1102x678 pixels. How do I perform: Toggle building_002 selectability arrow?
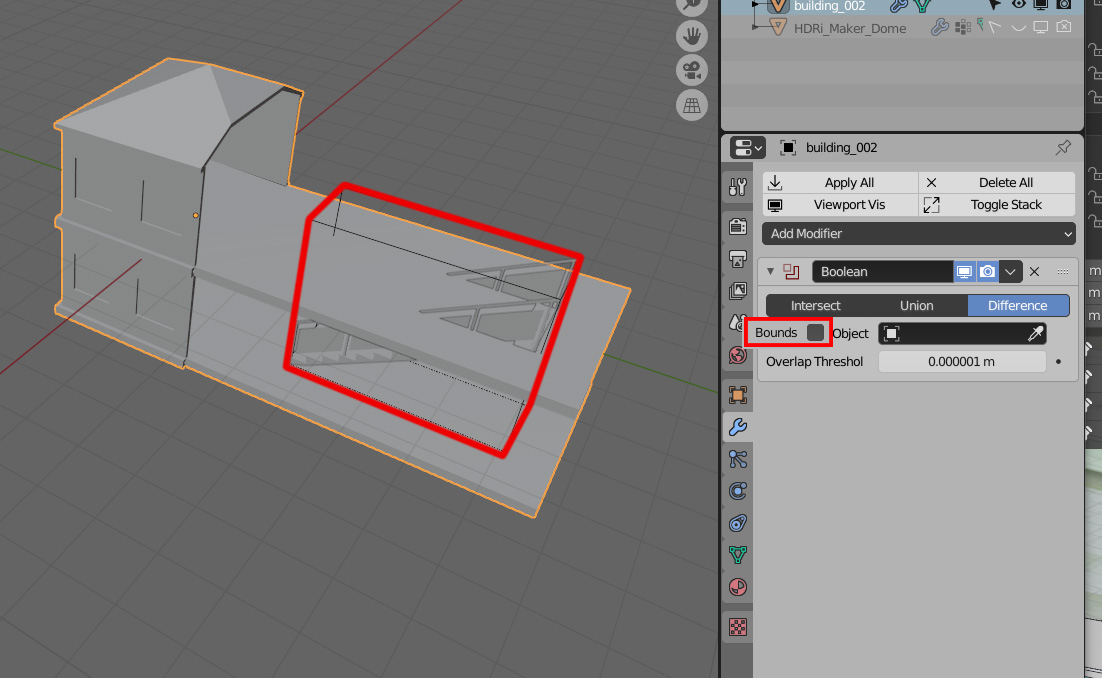pyautogui.click(x=994, y=6)
